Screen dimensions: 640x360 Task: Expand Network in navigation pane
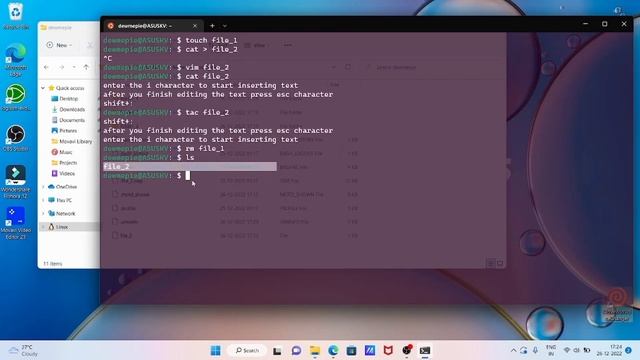point(43,213)
